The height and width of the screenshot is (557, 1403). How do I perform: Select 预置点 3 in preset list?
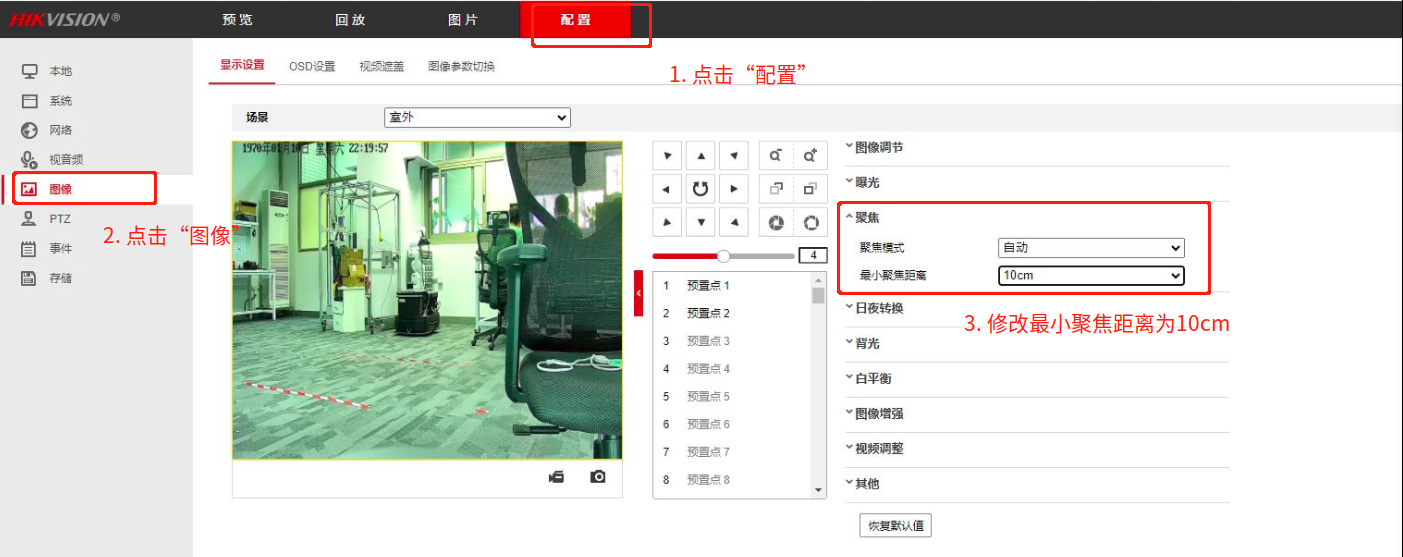(733, 341)
